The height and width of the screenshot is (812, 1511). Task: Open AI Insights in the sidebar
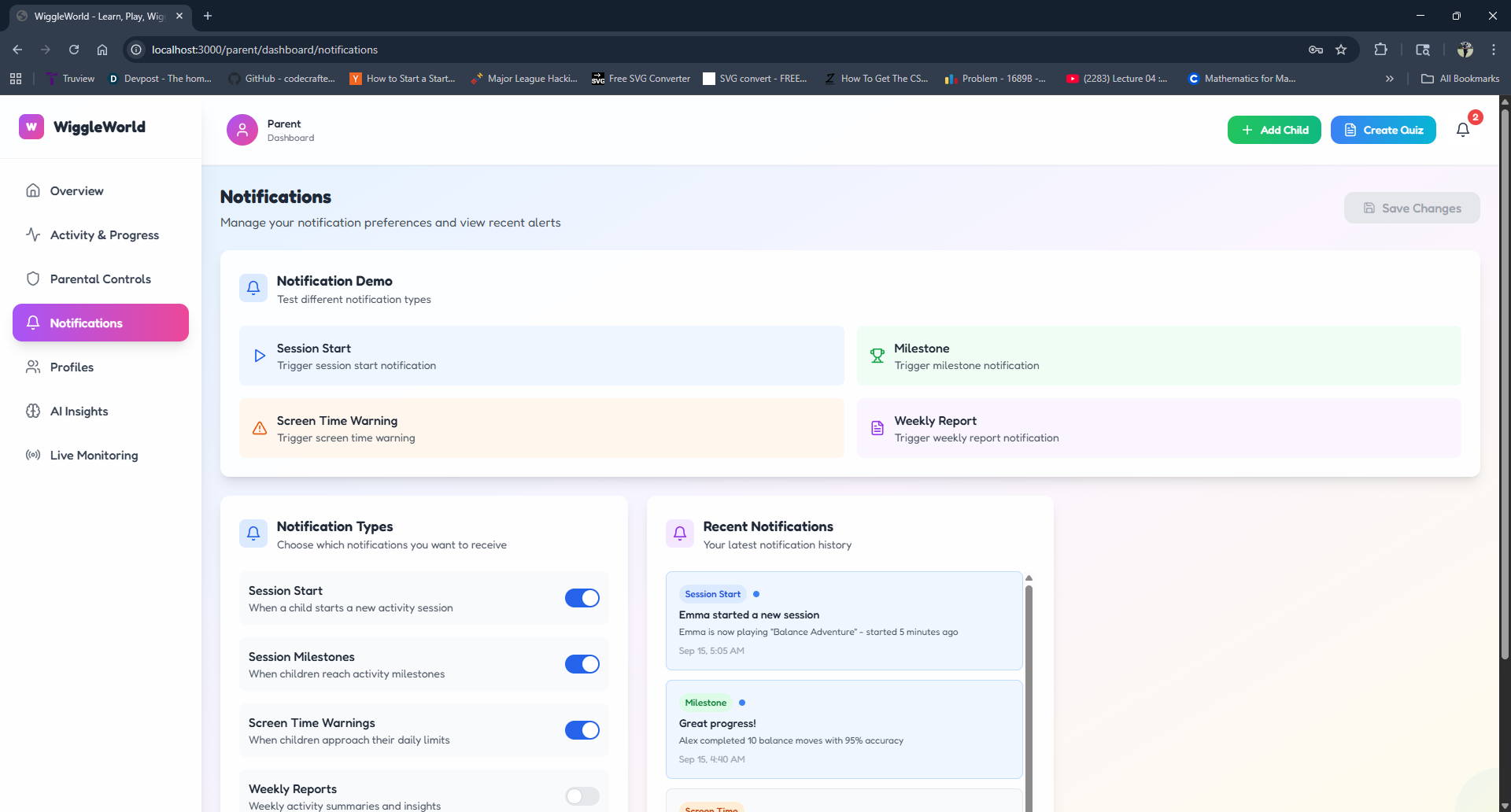click(x=101, y=412)
